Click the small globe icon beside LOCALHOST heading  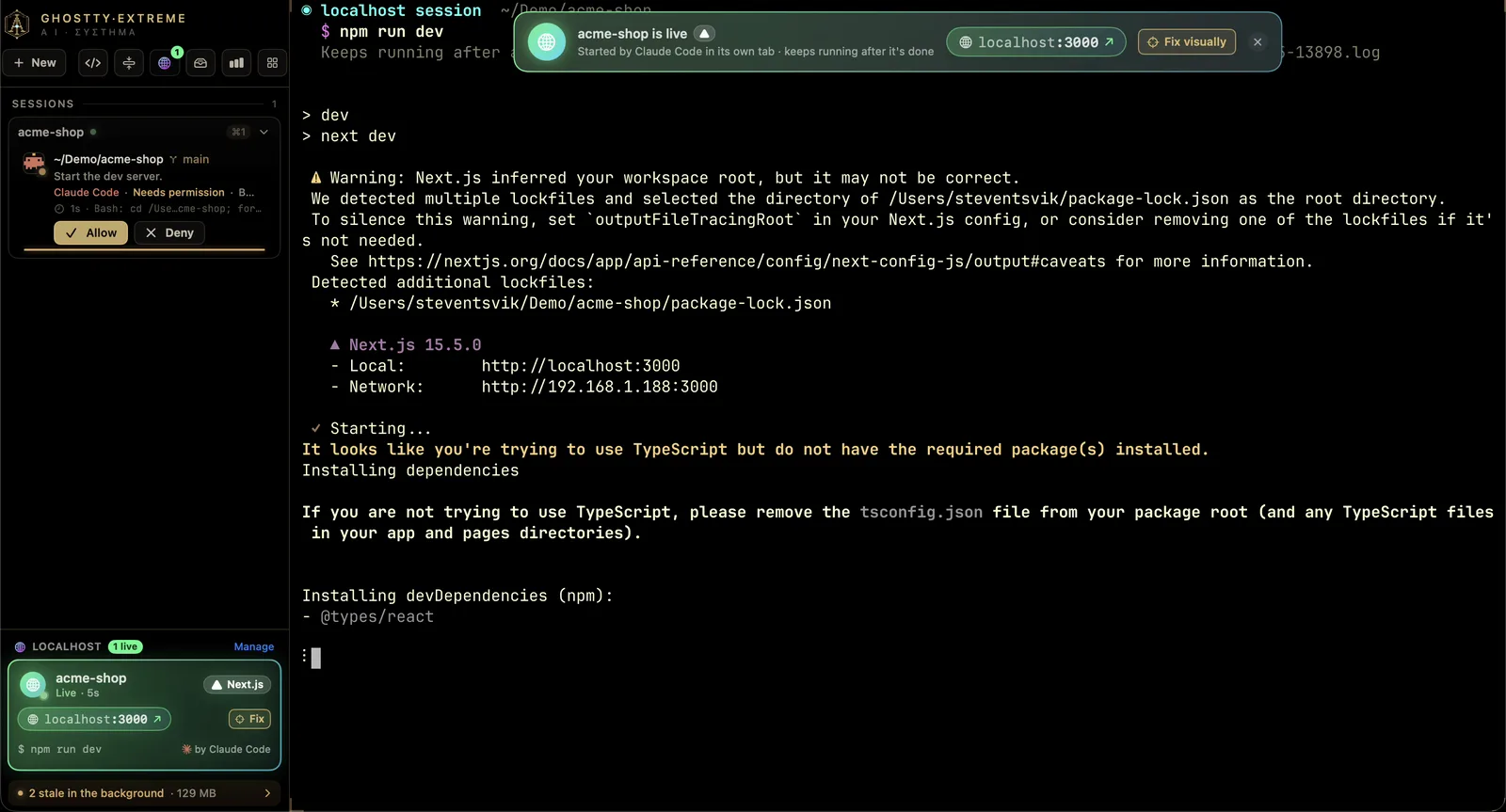[x=20, y=647]
